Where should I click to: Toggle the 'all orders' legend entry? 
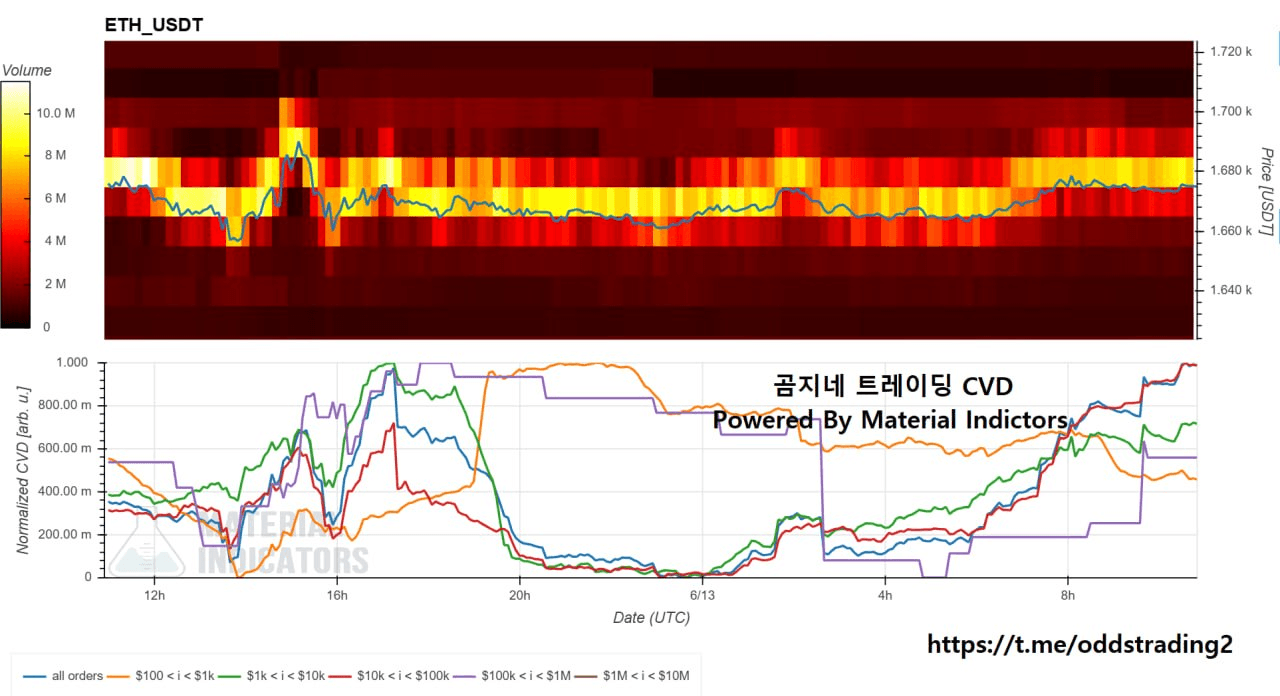click(x=76, y=676)
